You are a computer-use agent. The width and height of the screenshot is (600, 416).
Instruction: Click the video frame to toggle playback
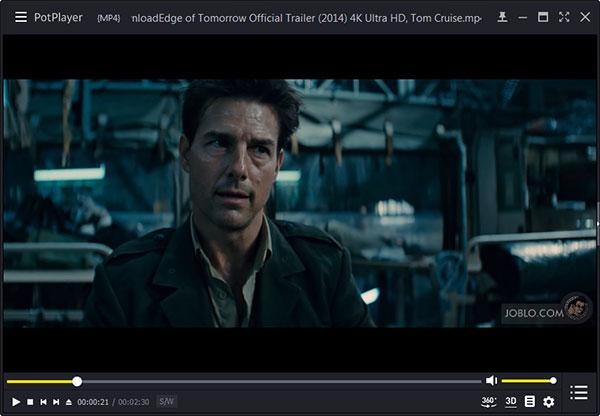tap(300, 203)
